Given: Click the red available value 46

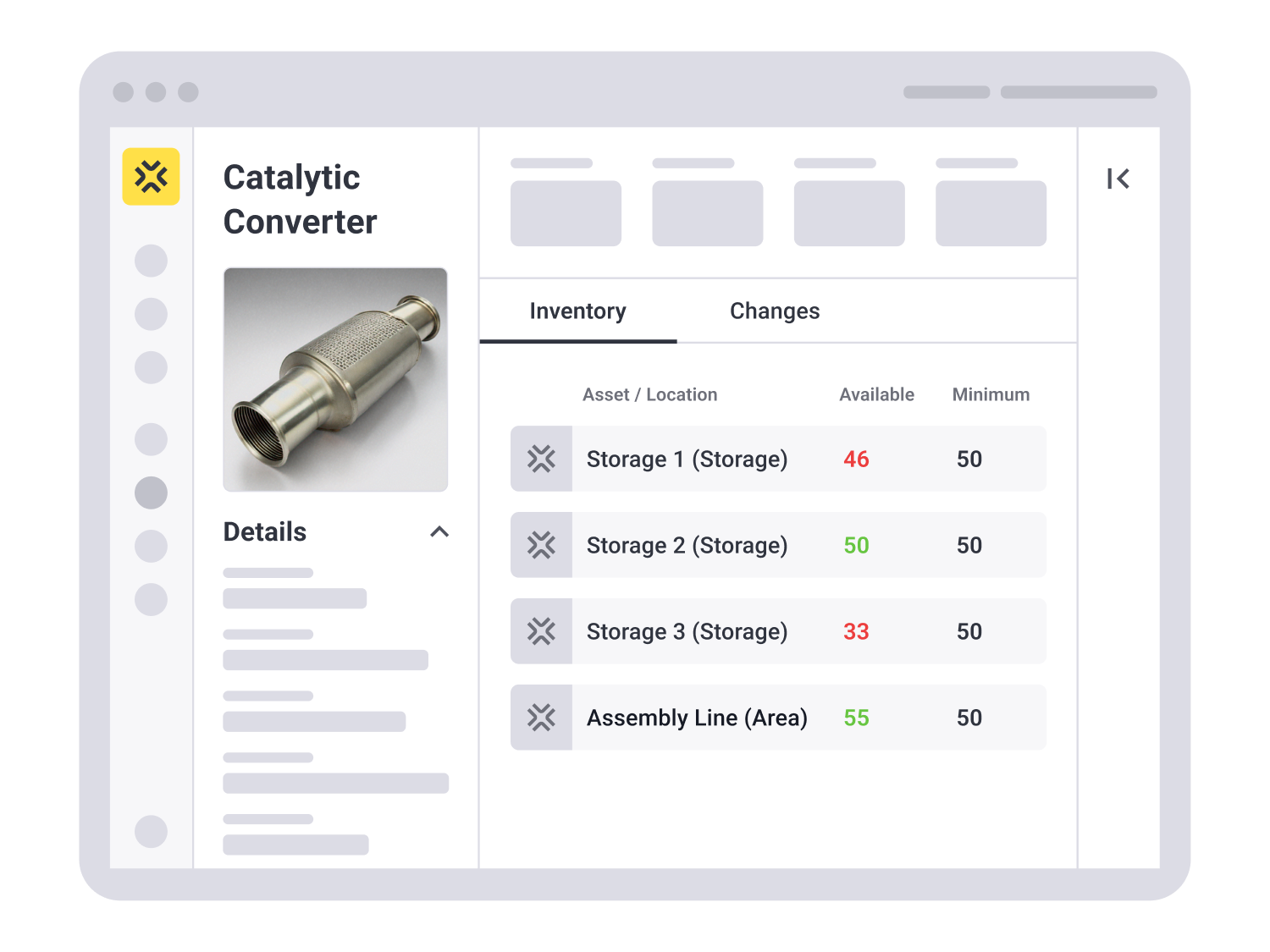Looking at the screenshot, I should 856,459.
